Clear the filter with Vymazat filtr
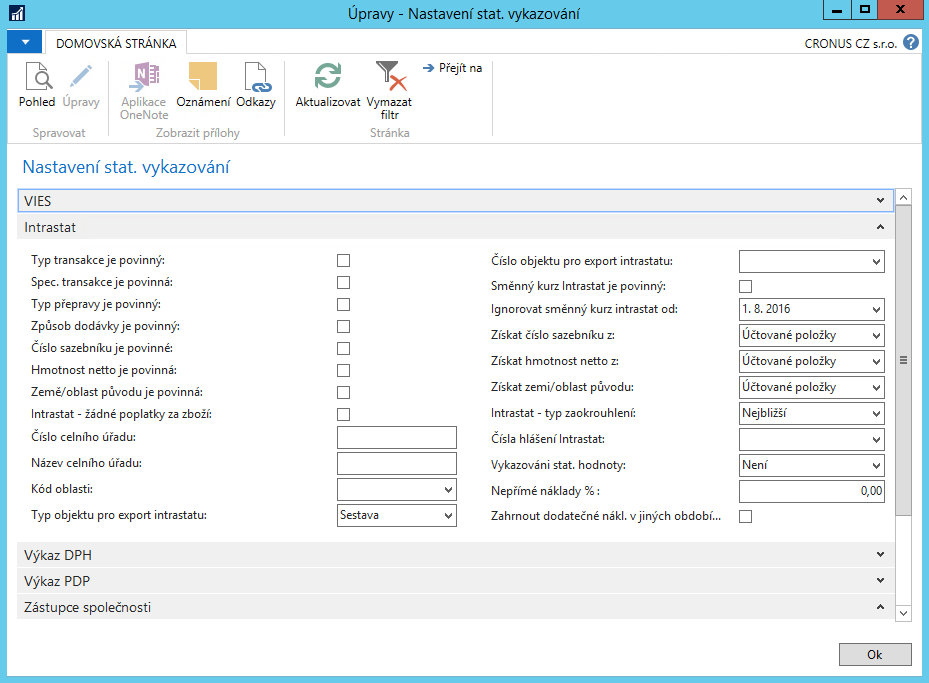 tap(389, 91)
